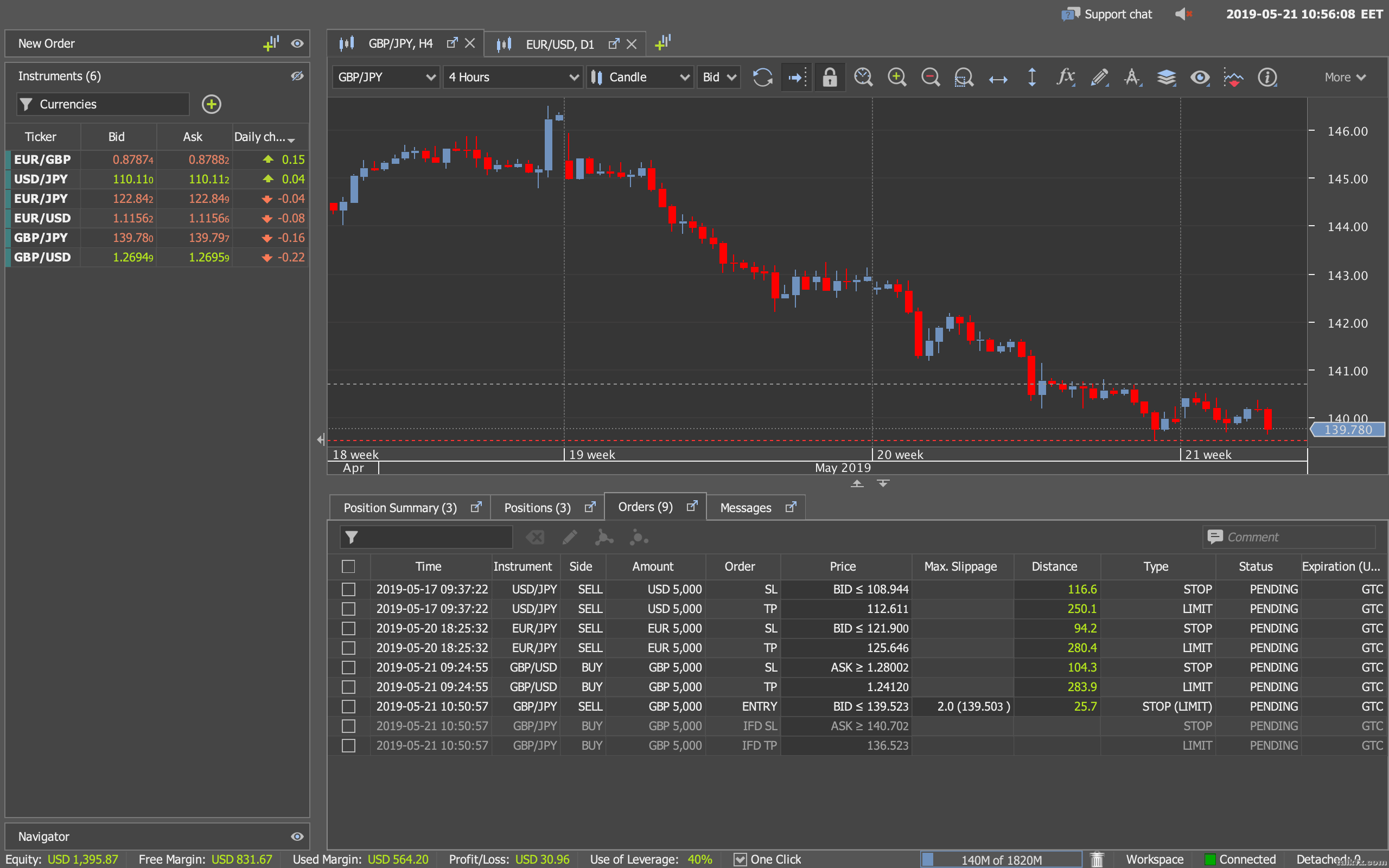Screen dimensions: 1389x868
Task: Switch to Positions (3) tab
Action: 547,507
